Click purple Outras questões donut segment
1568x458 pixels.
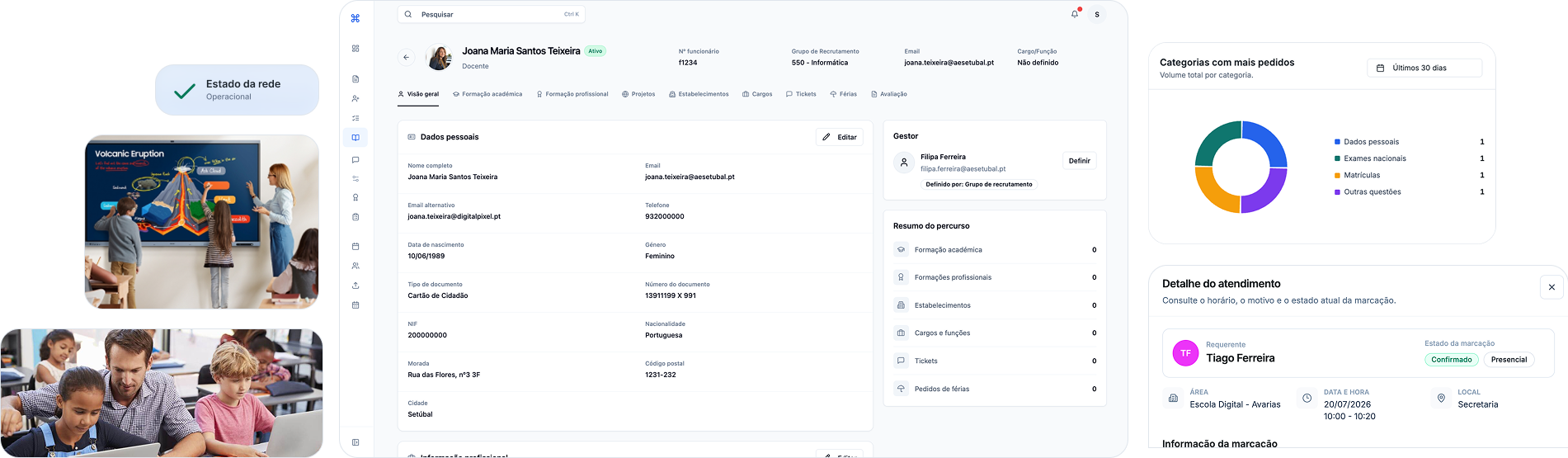click(x=1268, y=193)
